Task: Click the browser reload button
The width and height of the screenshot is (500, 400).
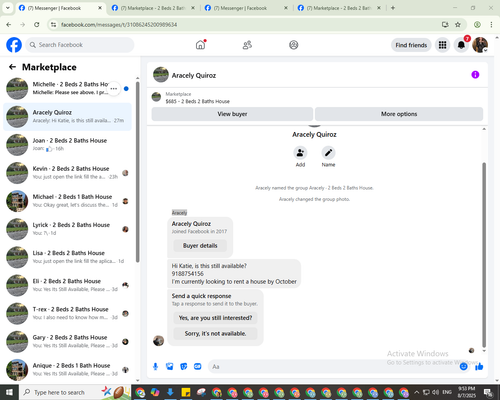Action: (x=37, y=25)
